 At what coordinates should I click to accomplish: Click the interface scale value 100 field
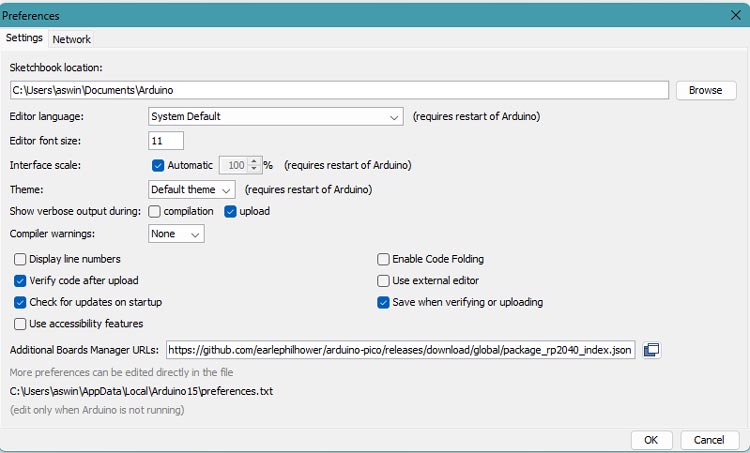click(234, 166)
